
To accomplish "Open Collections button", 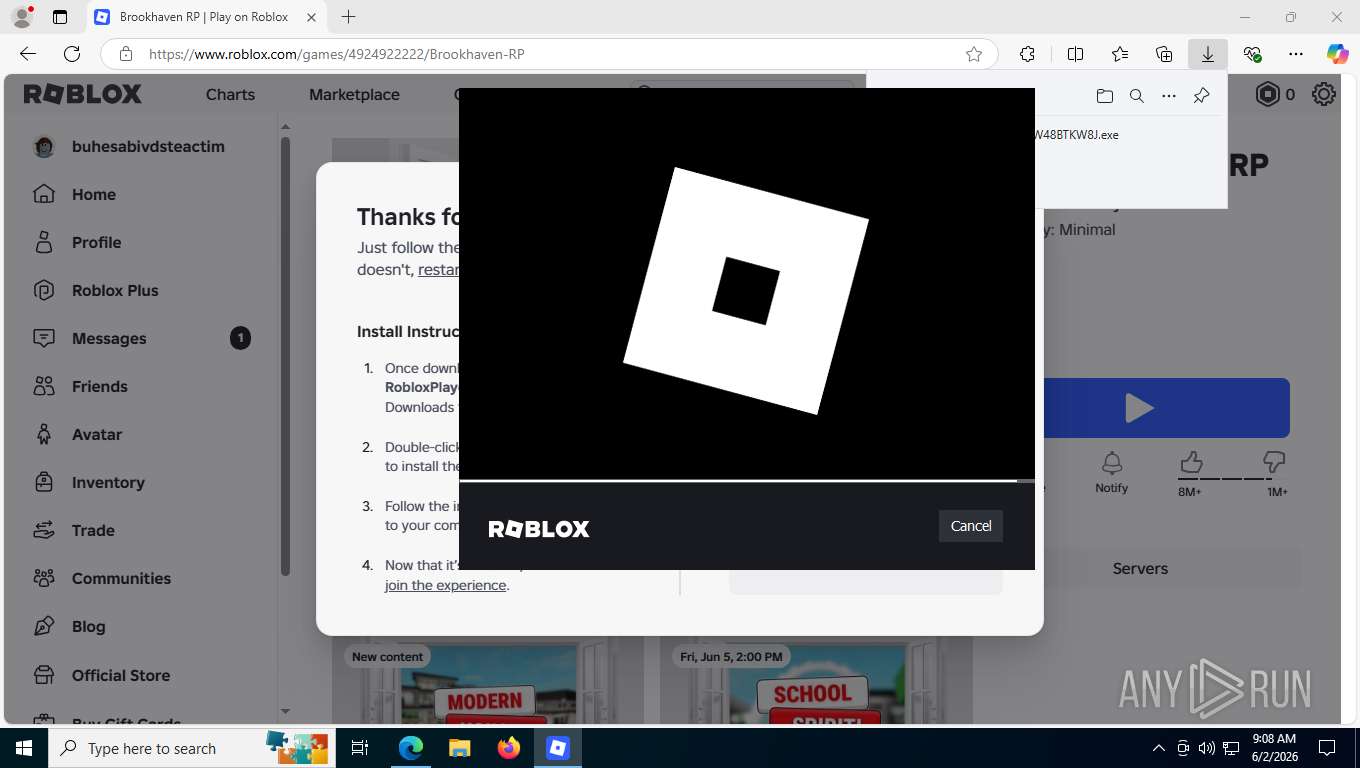I will (x=1164, y=54).
